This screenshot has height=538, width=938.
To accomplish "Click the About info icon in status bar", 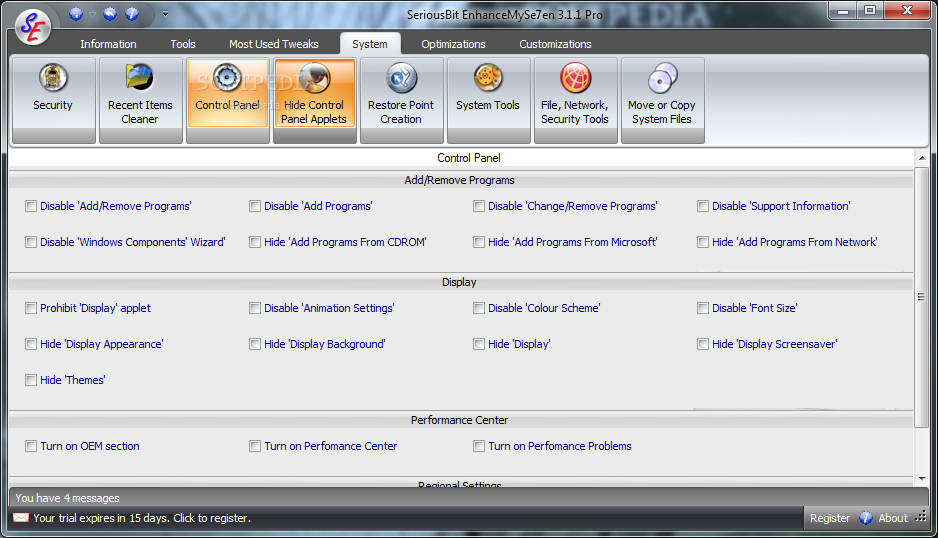I will click(x=866, y=518).
